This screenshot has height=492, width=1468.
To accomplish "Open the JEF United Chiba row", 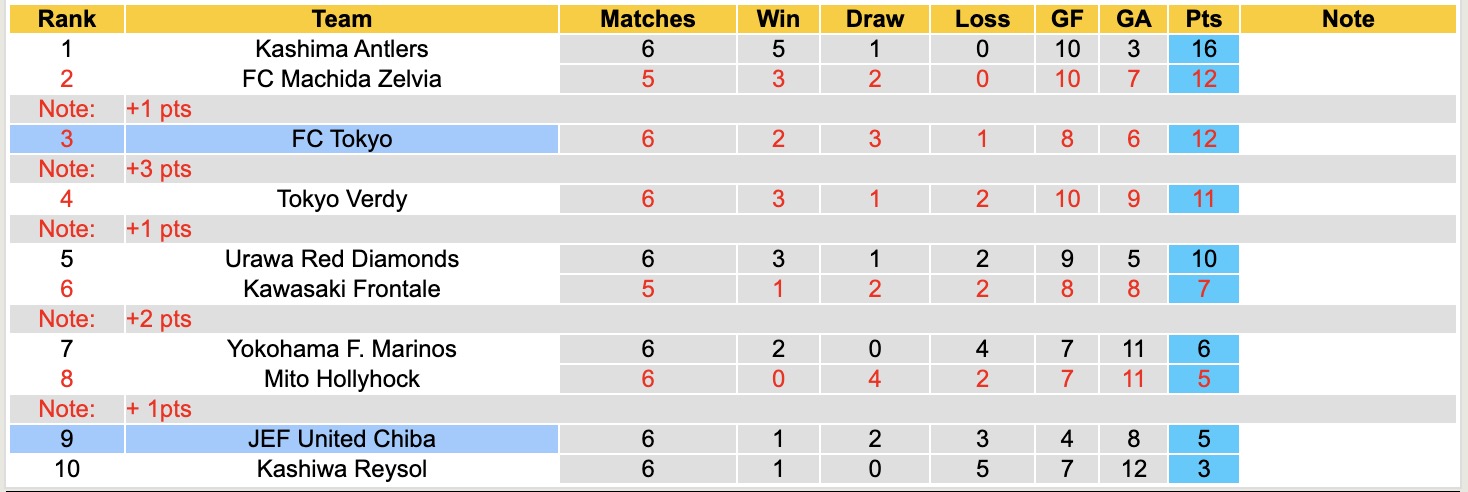I will [x=341, y=439].
